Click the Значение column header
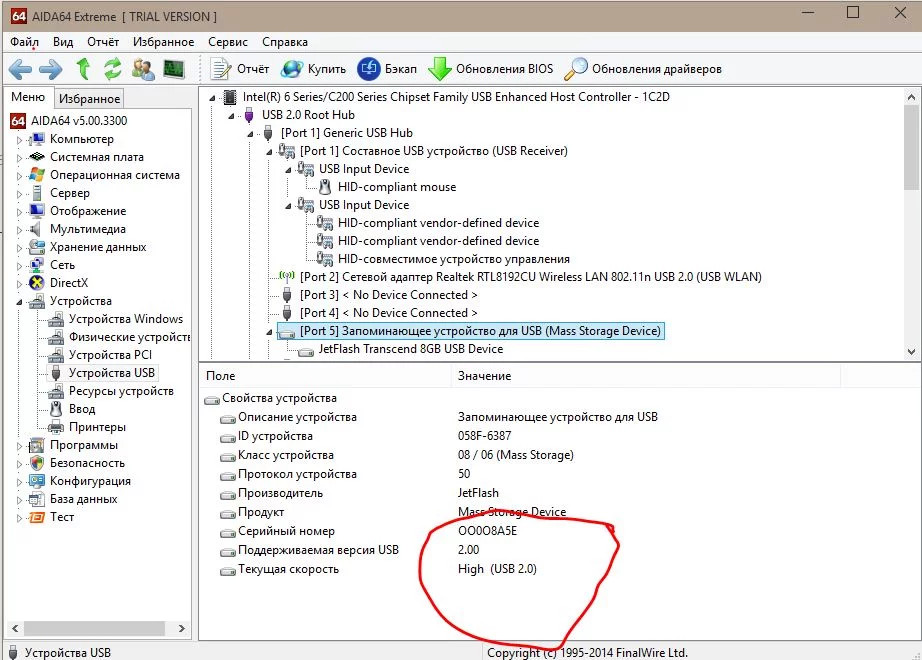Viewport: 922px width, 660px height. (646, 376)
